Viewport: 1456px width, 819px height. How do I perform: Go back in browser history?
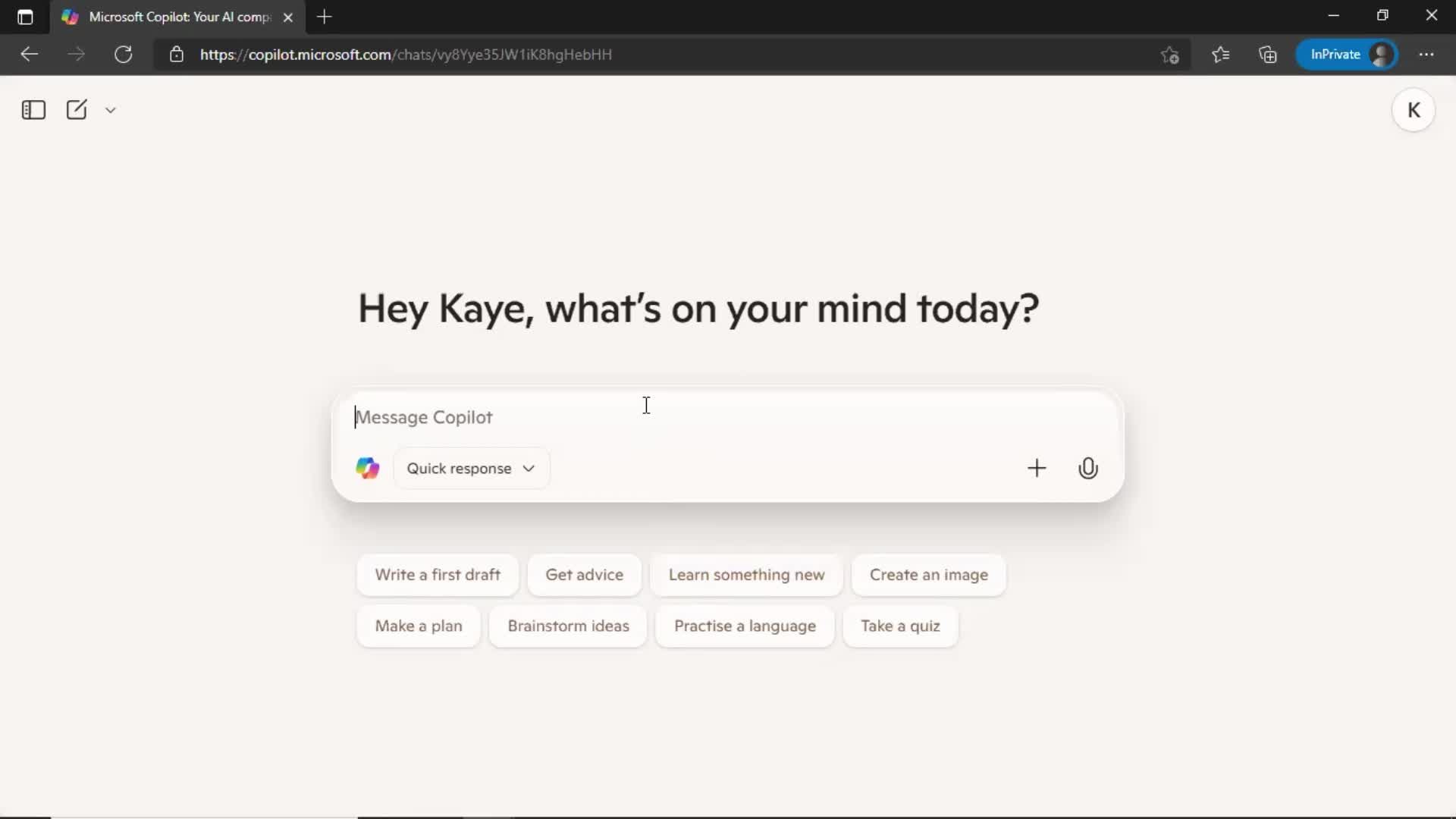[x=29, y=55]
